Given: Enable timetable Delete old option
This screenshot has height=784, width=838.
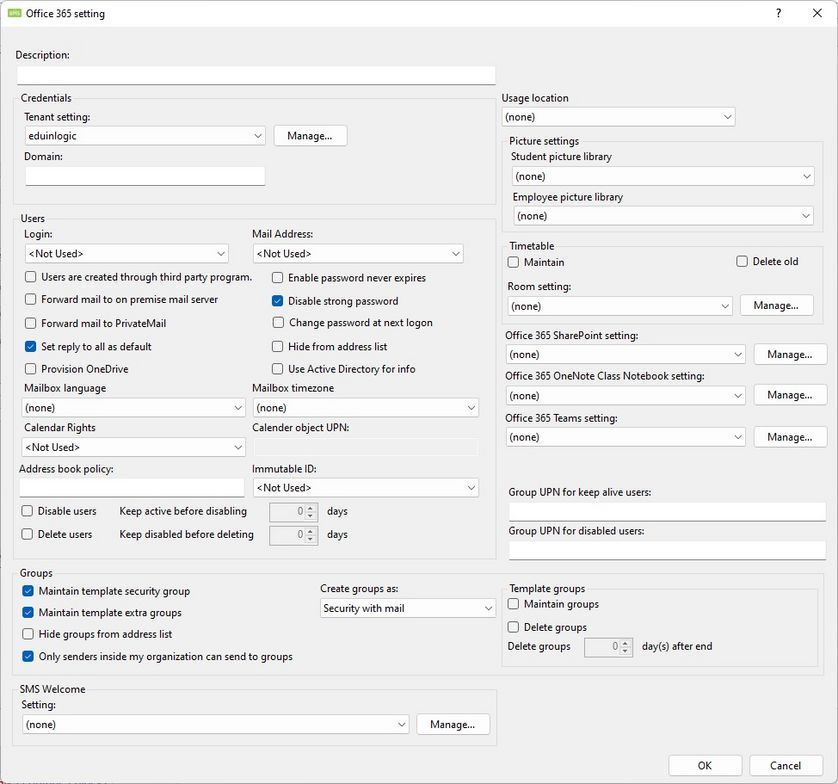Looking at the screenshot, I should pos(742,262).
